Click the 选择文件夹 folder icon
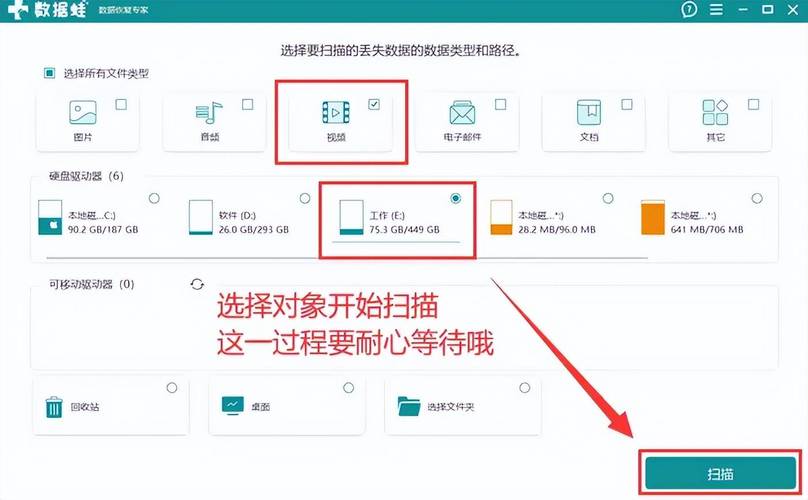808x500 pixels. (409, 406)
